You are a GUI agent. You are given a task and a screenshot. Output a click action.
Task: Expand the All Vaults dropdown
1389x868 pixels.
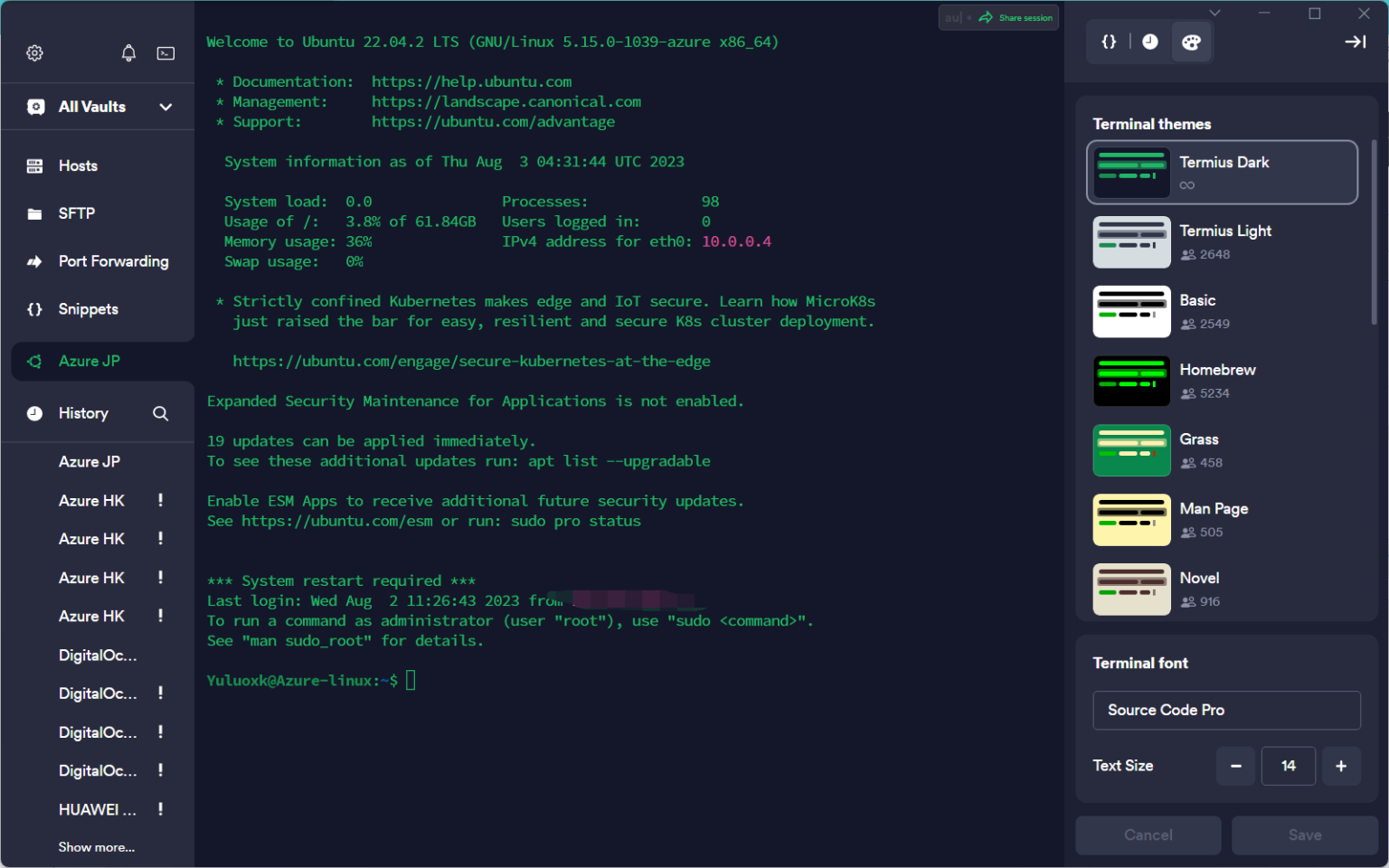pyautogui.click(x=165, y=107)
